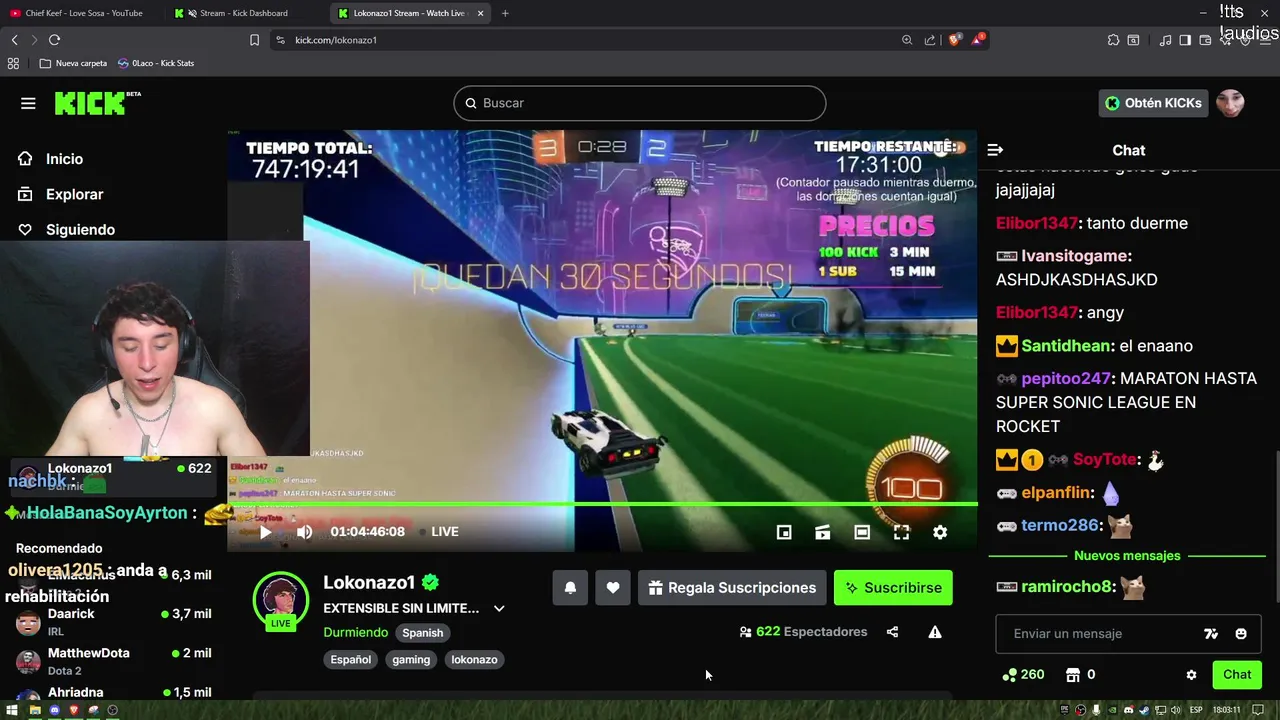Open Brave Shields icon
Image resolution: width=1280 pixels, height=720 pixels.
pos(955,40)
